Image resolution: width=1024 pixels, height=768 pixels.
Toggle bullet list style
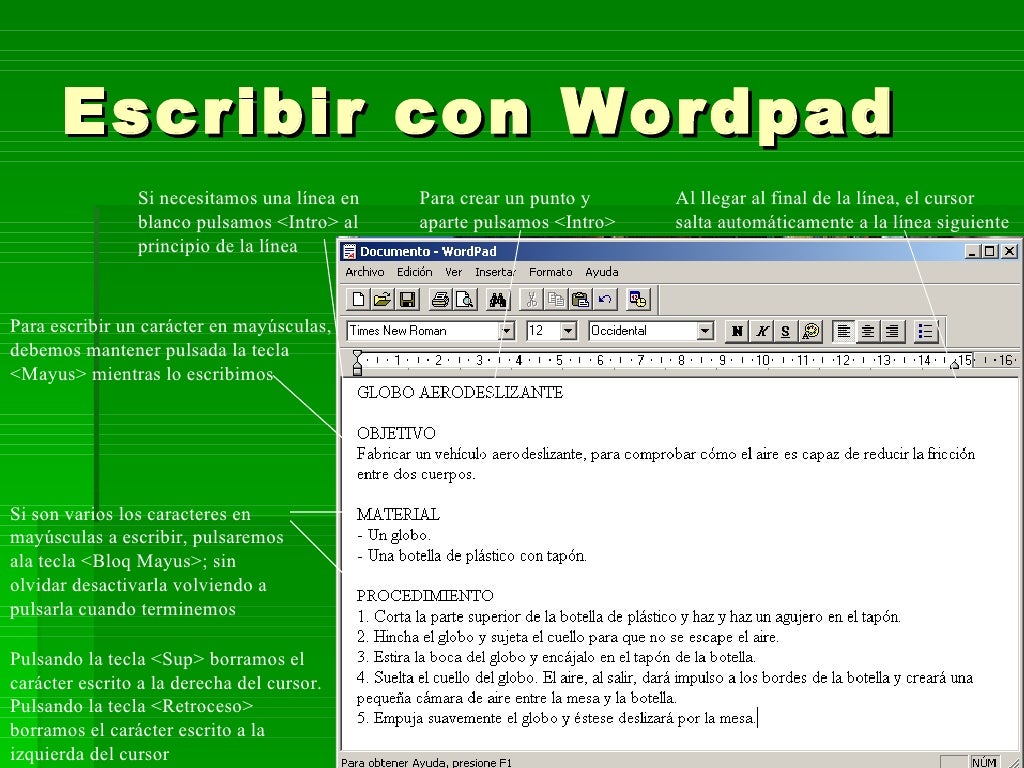(925, 331)
